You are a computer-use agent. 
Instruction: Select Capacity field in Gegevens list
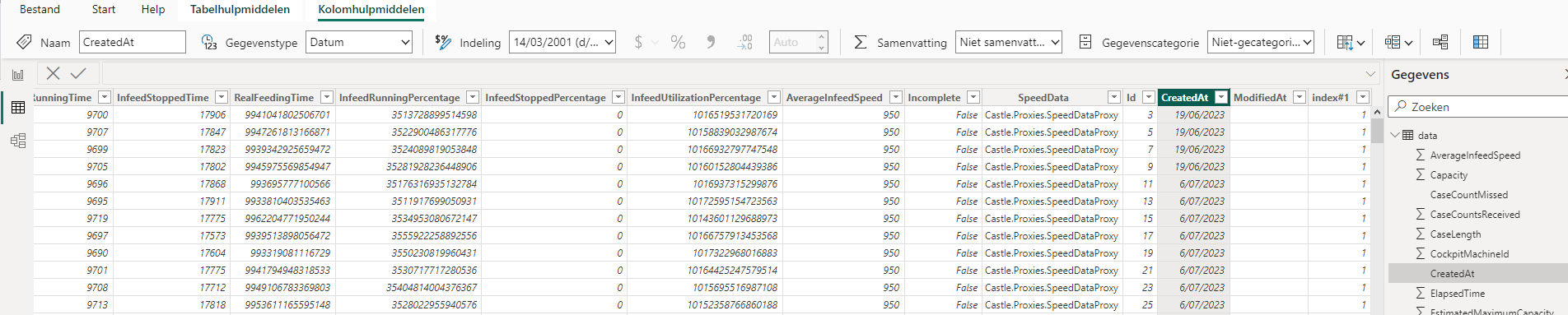pos(1449,174)
